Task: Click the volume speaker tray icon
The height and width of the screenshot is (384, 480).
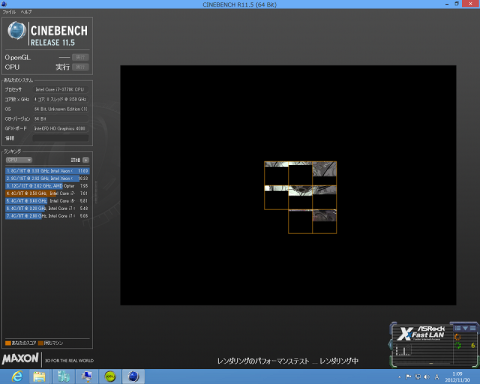Action: [x=427, y=377]
